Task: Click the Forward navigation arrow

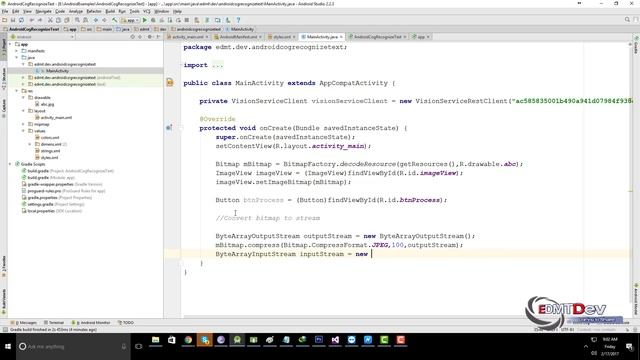Action: 104,20
